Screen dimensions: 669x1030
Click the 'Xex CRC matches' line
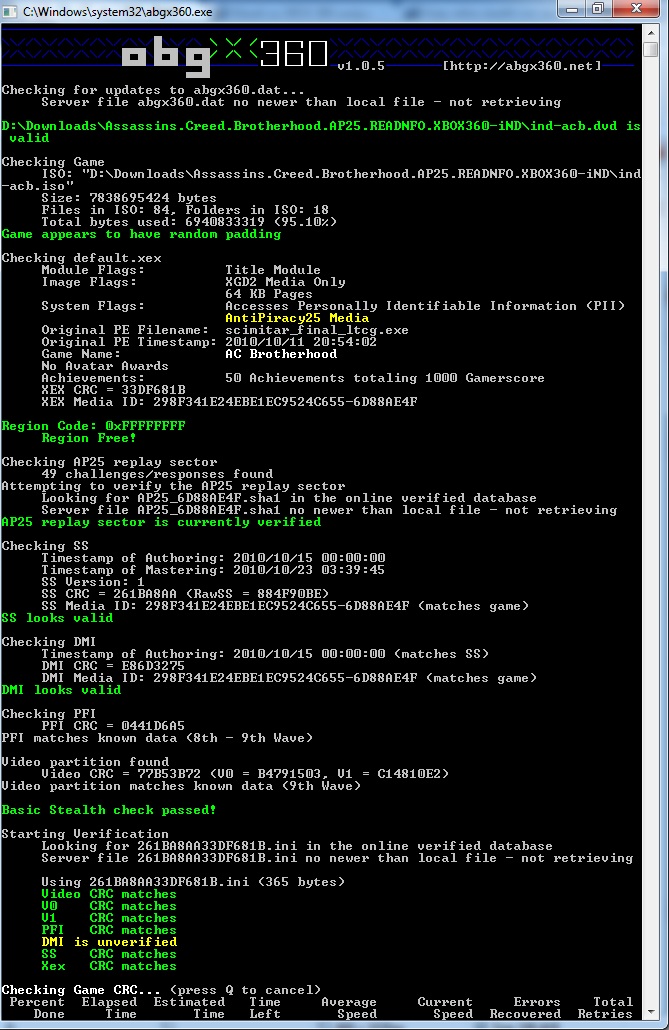109,966
